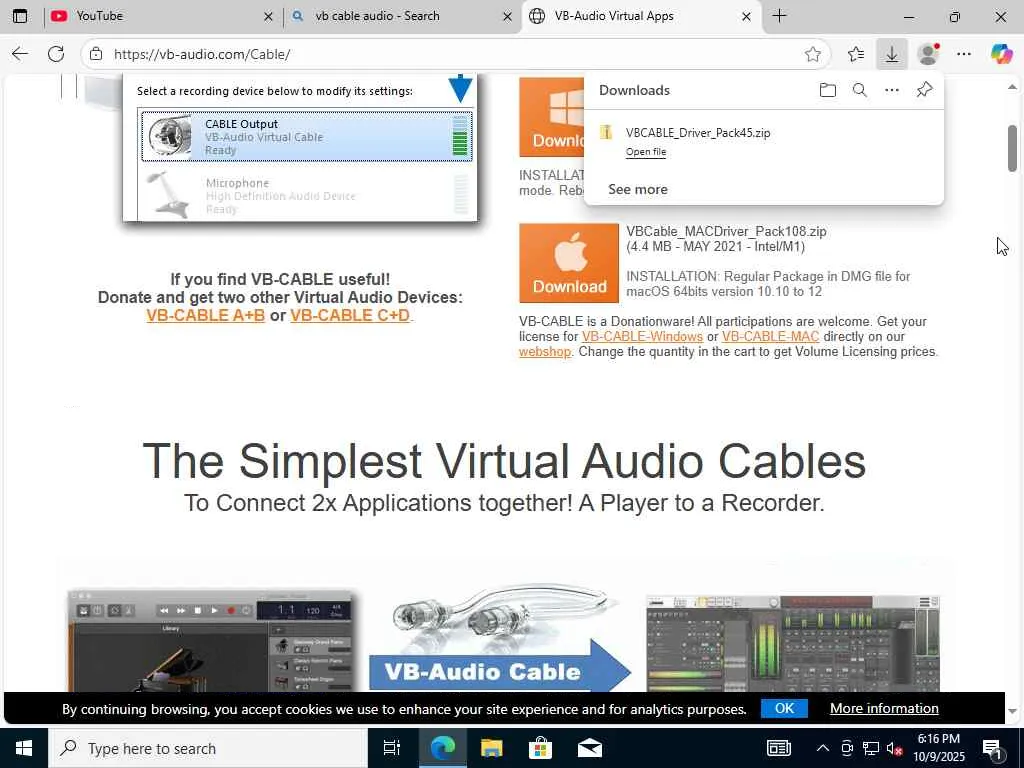This screenshot has height=768, width=1024.
Task: View site information lock icon
Action: (96, 54)
